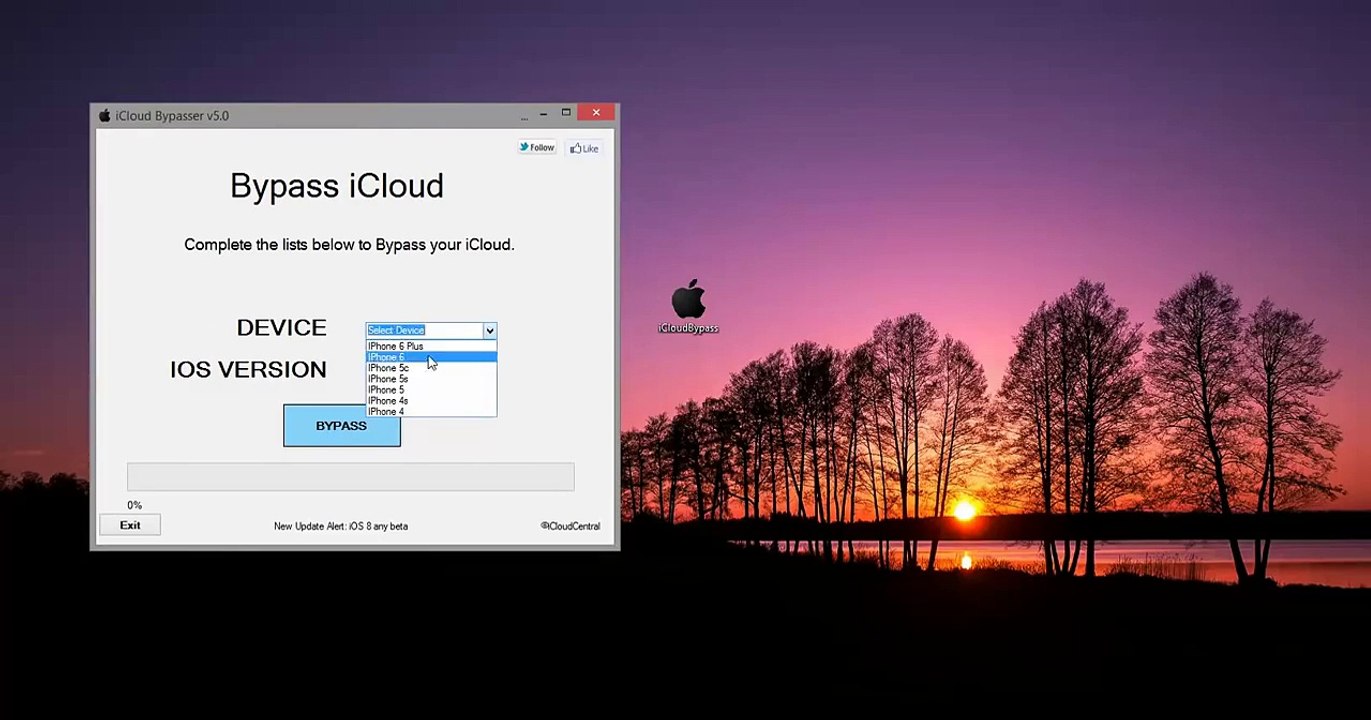Choose iPhone 6 from the device list
The image size is (1371, 720).
click(x=431, y=357)
